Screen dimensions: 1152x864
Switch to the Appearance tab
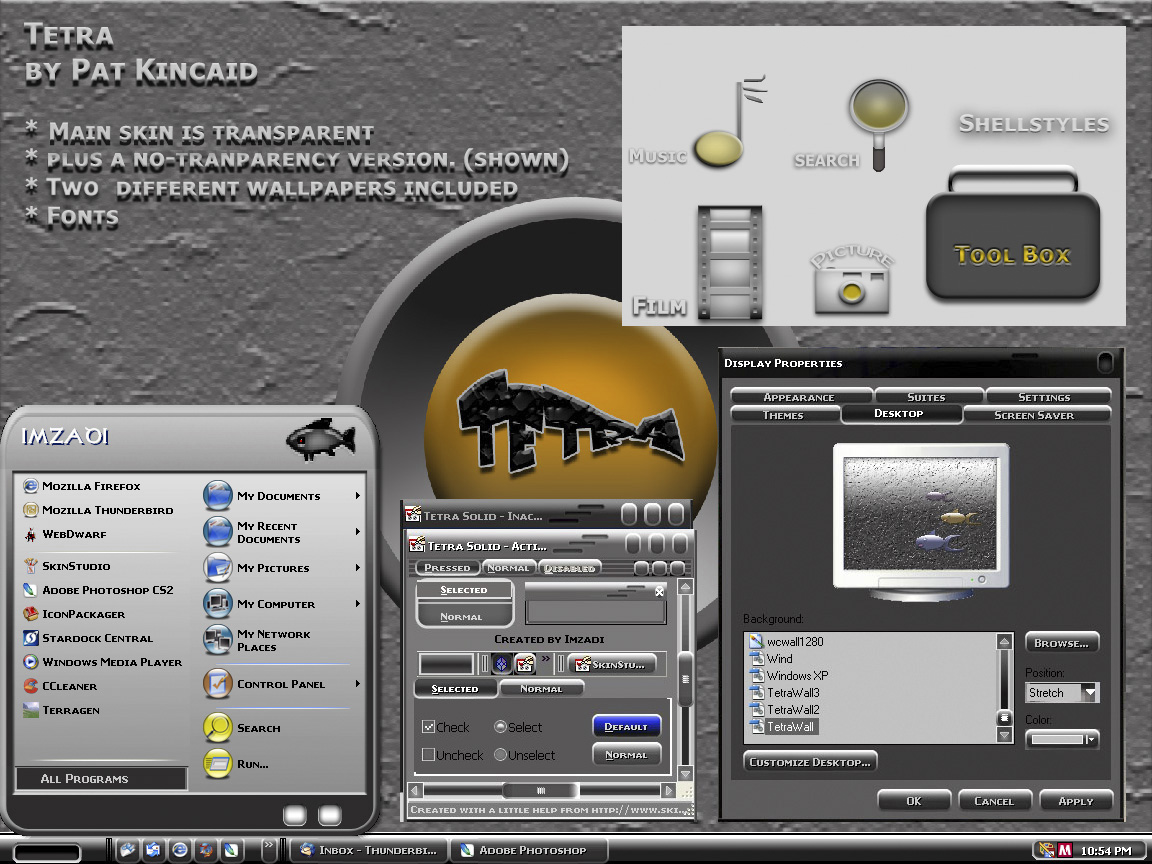point(801,397)
